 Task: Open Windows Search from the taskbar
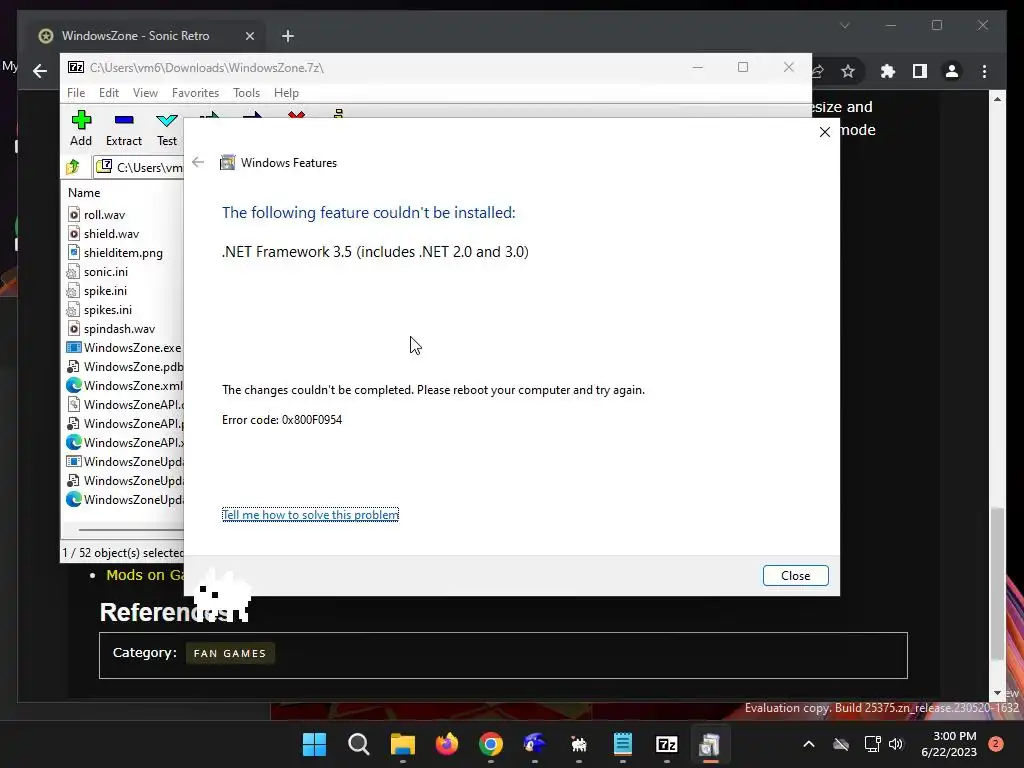point(359,744)
